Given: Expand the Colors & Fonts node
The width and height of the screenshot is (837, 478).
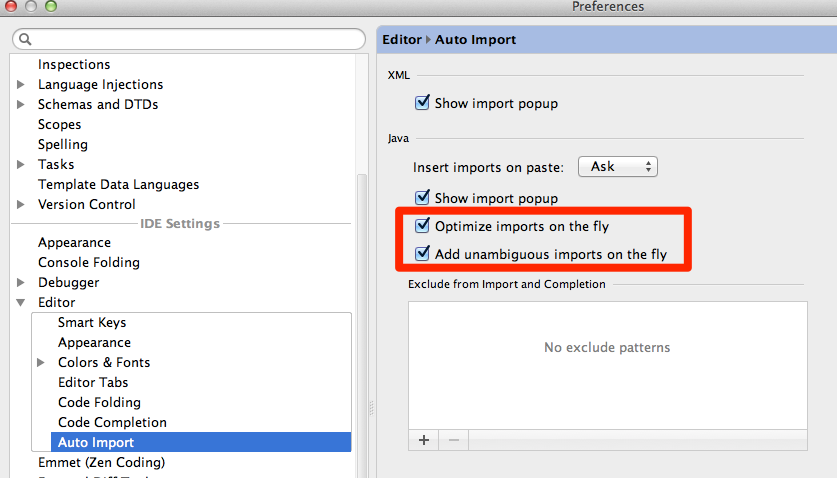Looking at the screenshot, I should [41, 363].
